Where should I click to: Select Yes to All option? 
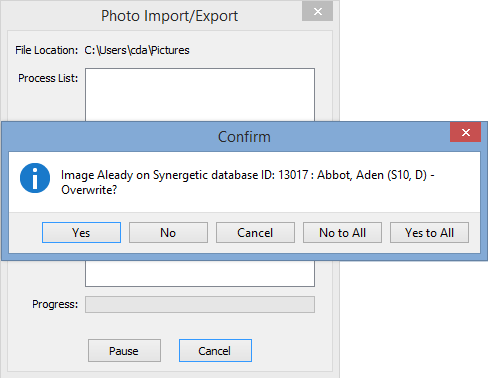(429, 232)
